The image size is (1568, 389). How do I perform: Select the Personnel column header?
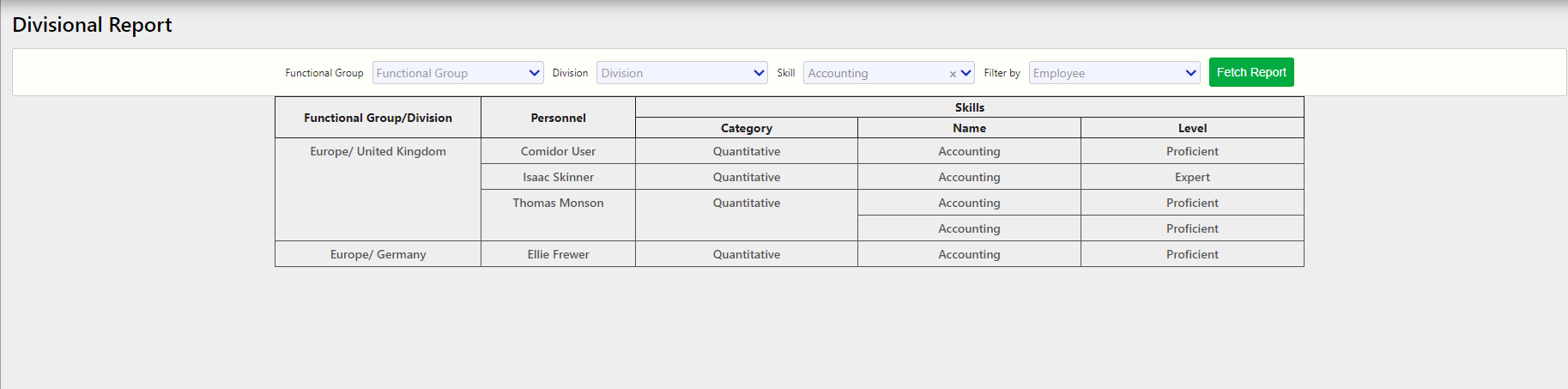click(x=558, y=118)
